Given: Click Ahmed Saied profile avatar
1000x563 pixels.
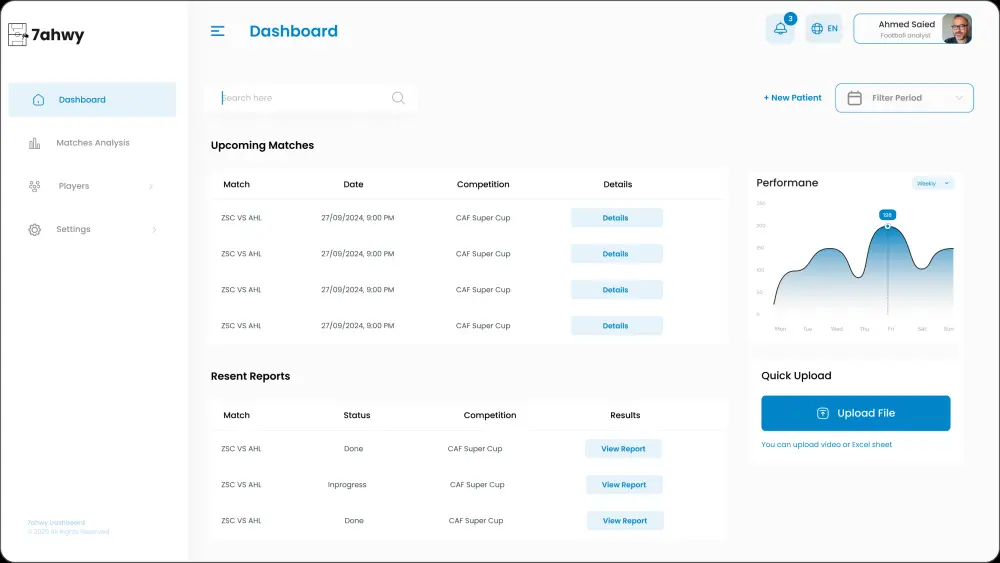Looking at the screenshot, I should (957, 29).
